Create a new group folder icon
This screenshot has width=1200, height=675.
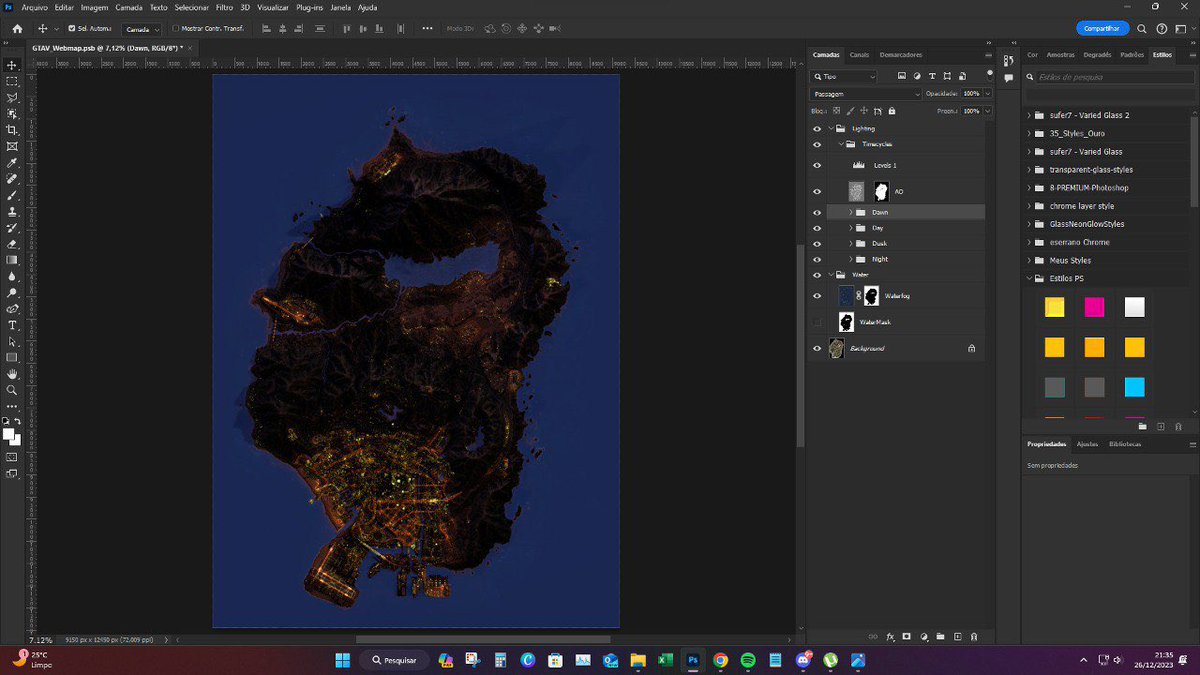tap(941, 636)
